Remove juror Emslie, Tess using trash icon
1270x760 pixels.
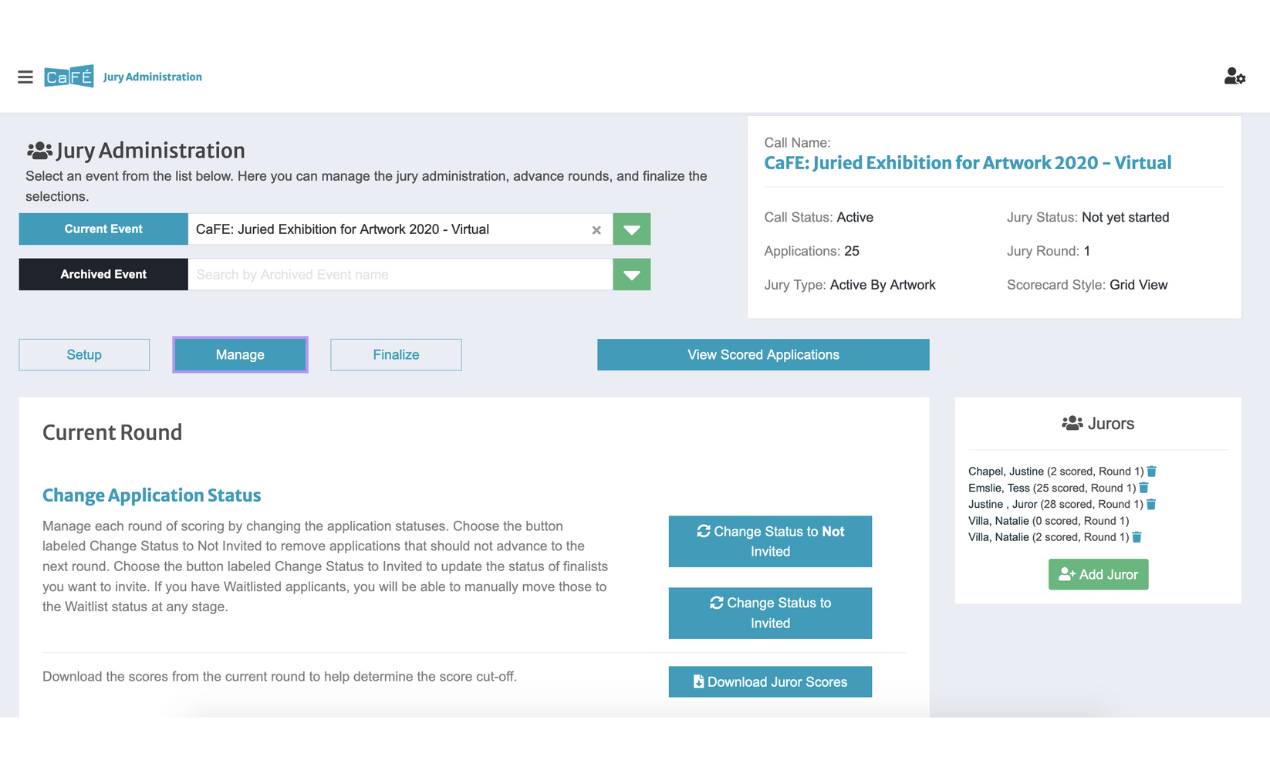coord(1144,488)
